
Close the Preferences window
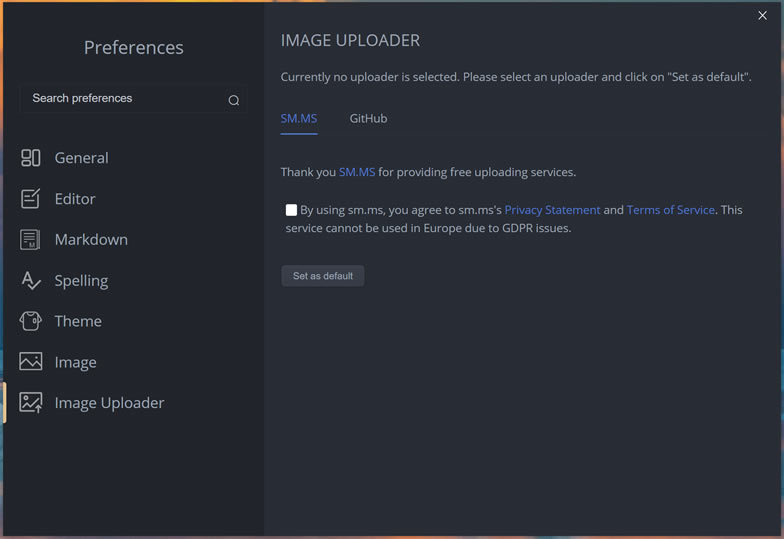point(763,15)
